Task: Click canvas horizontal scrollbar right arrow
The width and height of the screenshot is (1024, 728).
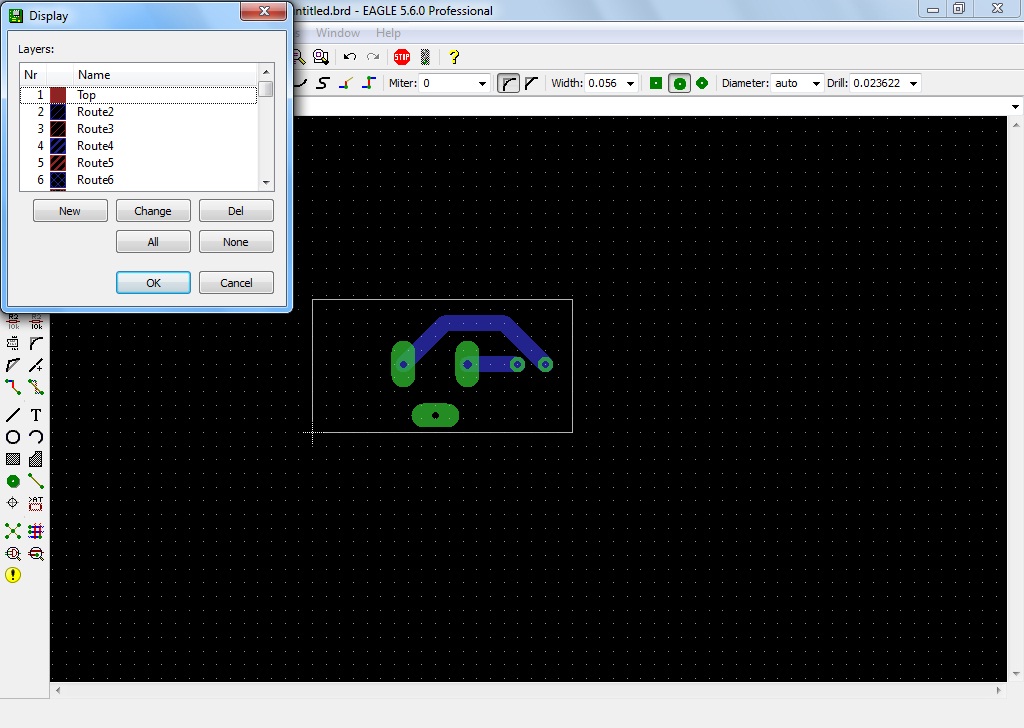Action: tap(999, 690)
